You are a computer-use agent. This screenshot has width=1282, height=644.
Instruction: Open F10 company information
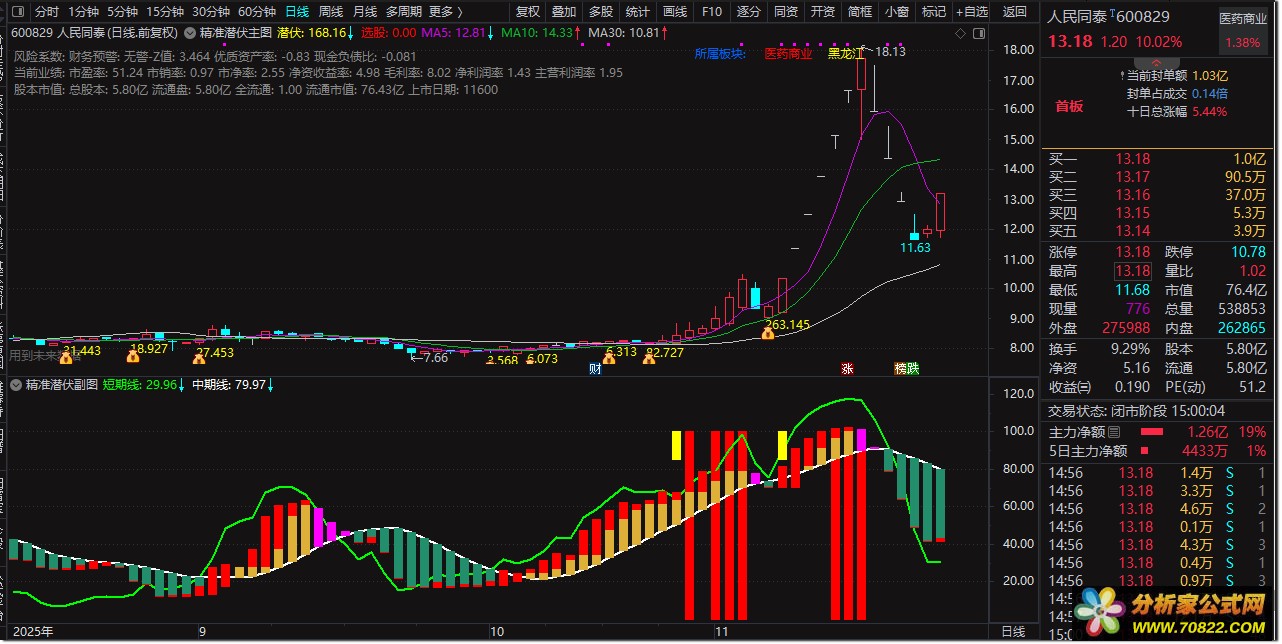(x=711, y=12)
